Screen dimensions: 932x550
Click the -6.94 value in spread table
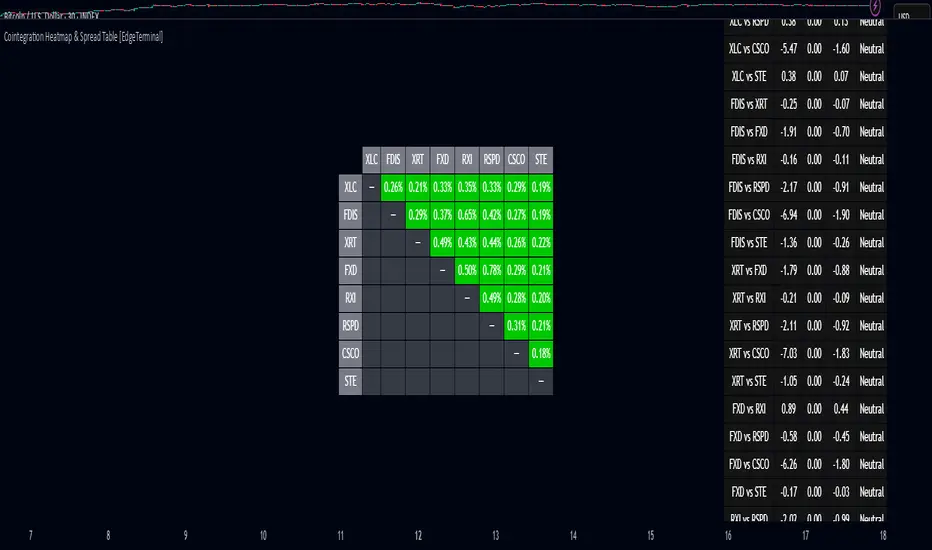pos(789,214)
